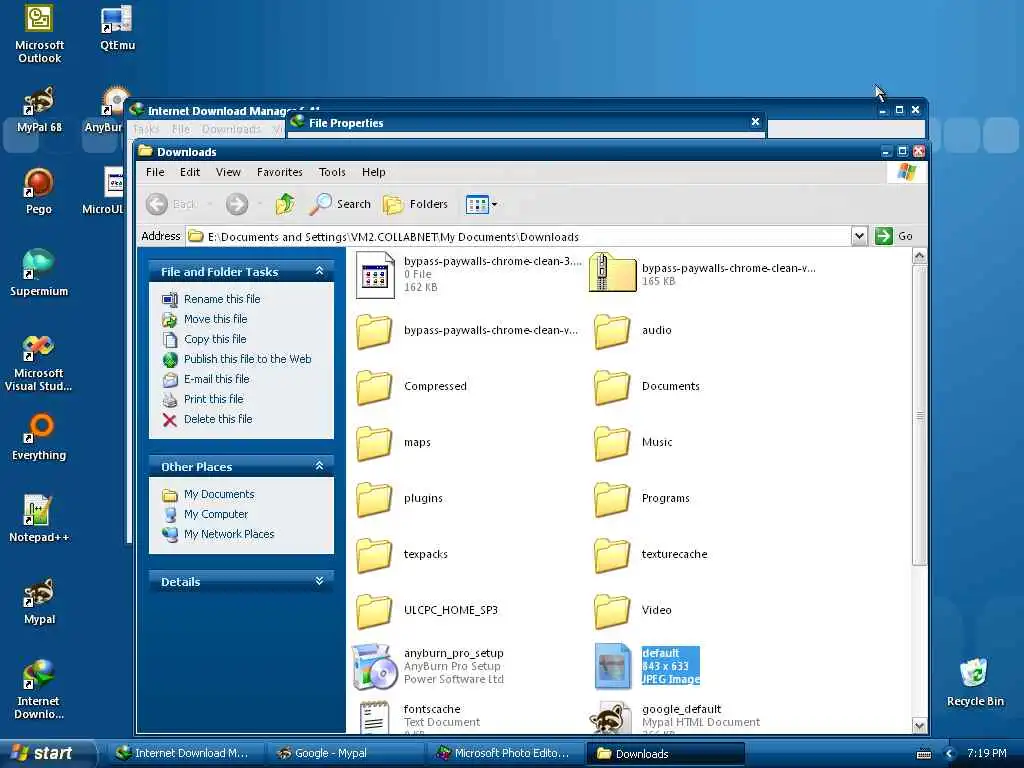Image resolution: width=1024 pixels, height=768 pixels.
Task: Click the Search toolbar button
Action: coord(340,204)
